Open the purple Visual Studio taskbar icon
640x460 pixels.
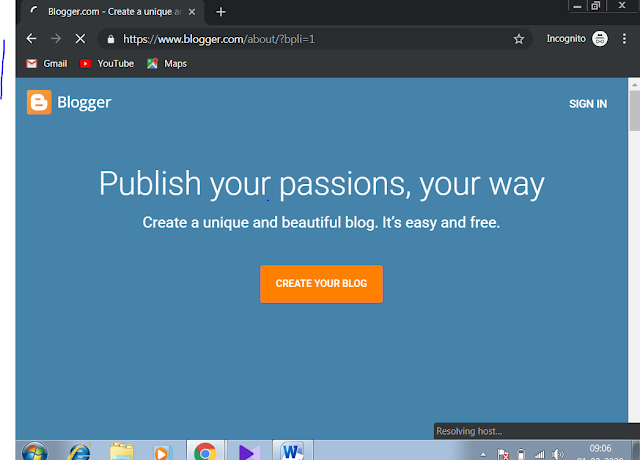click(249, 452)
